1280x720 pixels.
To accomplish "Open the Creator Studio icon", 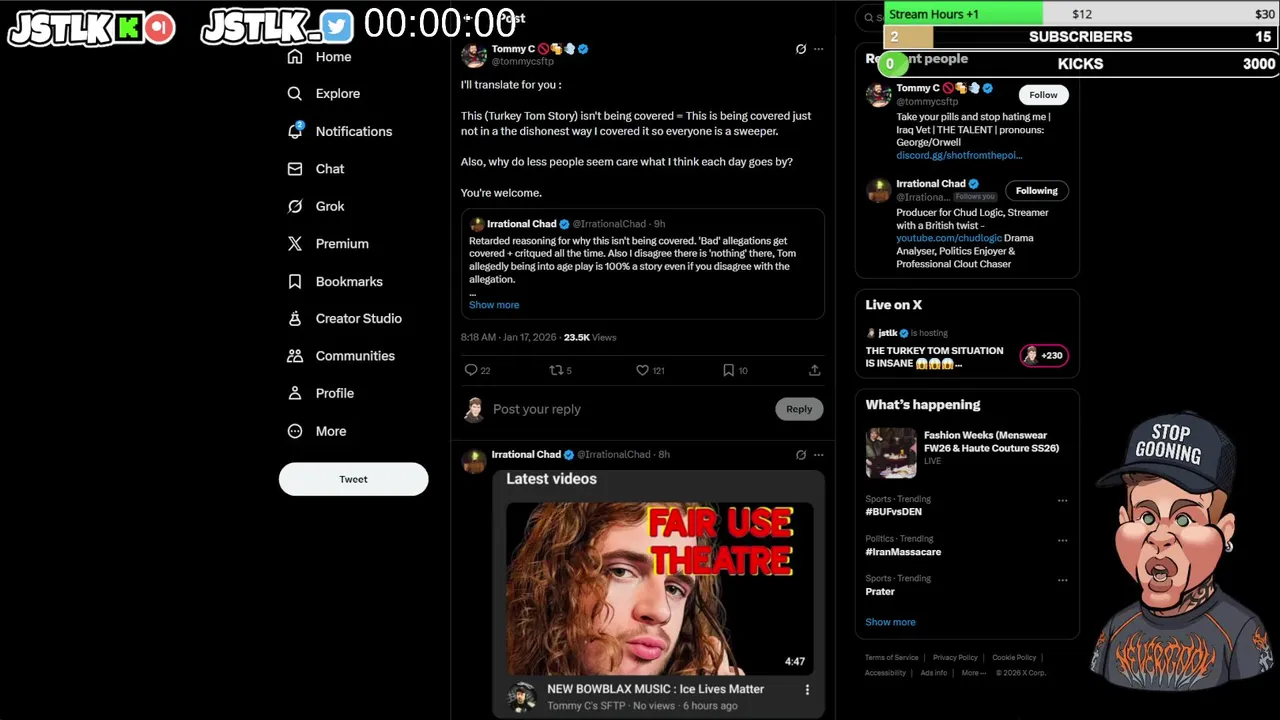I will (295, 318).
